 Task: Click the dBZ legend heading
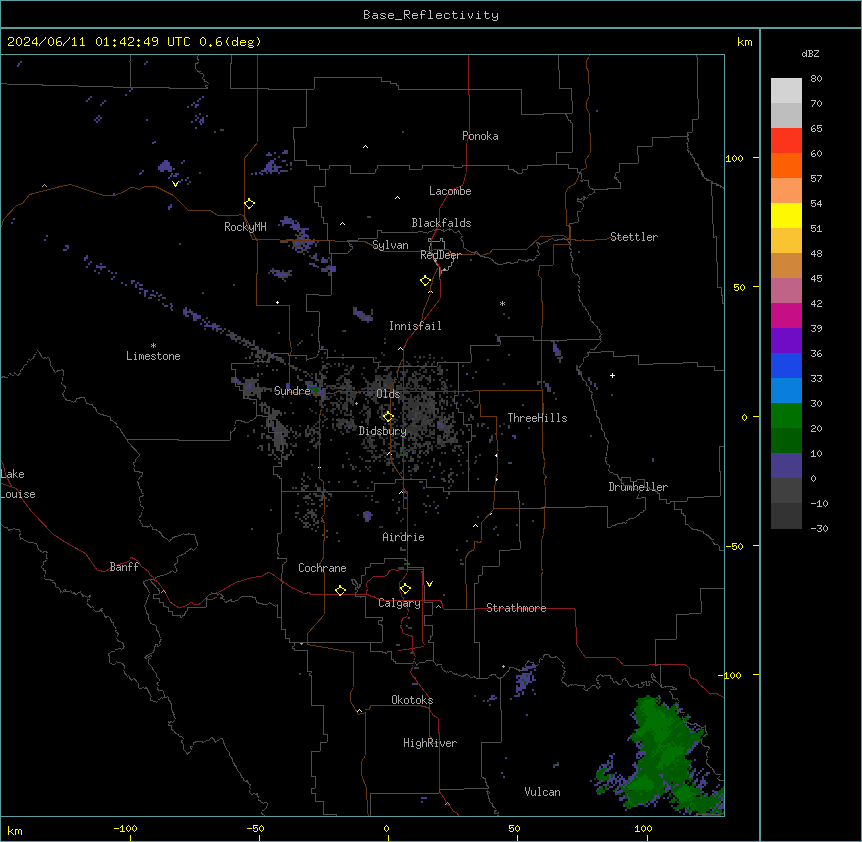coord(810,53)
